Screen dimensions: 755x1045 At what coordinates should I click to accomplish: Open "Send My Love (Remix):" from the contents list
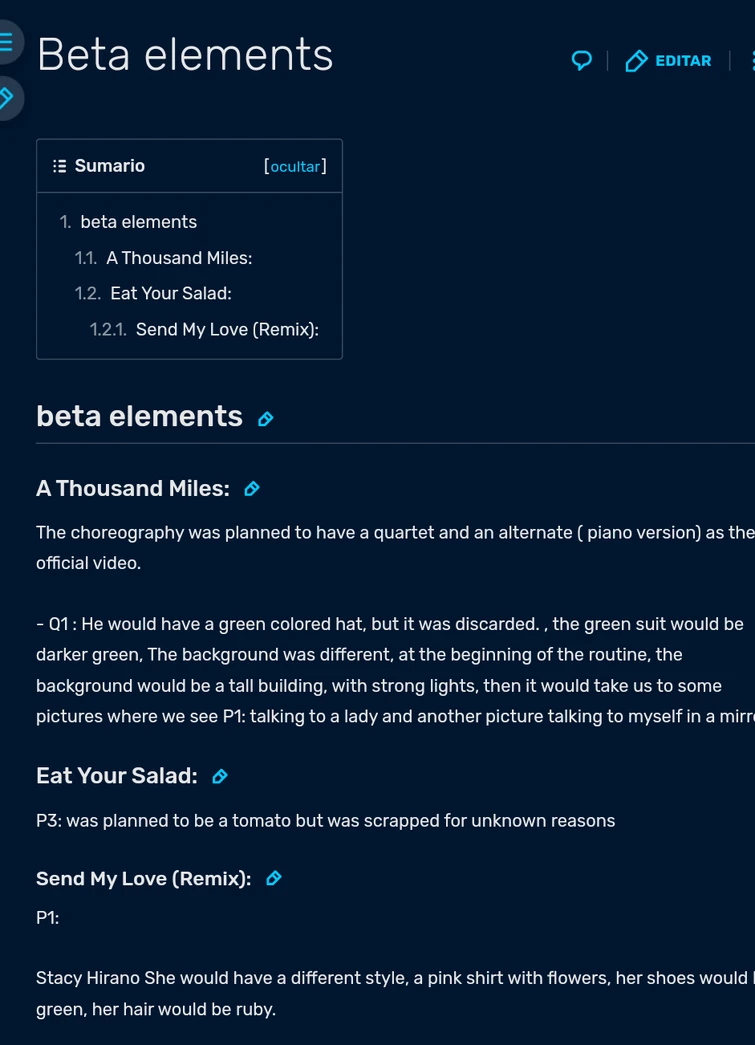227,329
